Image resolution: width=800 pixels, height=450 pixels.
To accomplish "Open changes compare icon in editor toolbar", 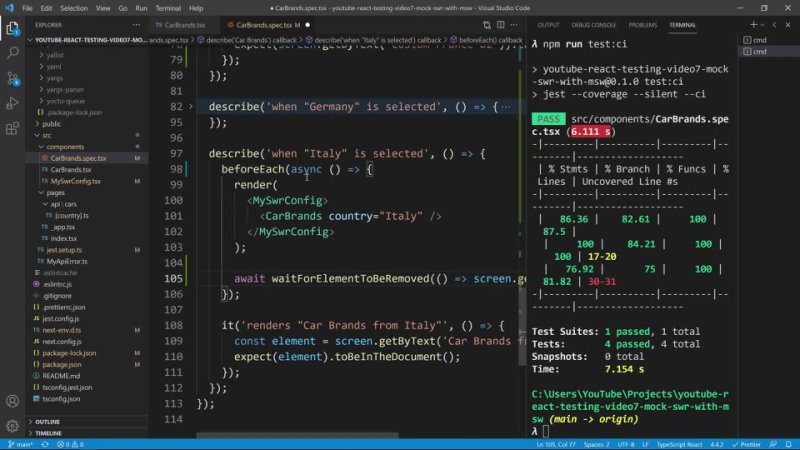I will [x=487, y=24].
